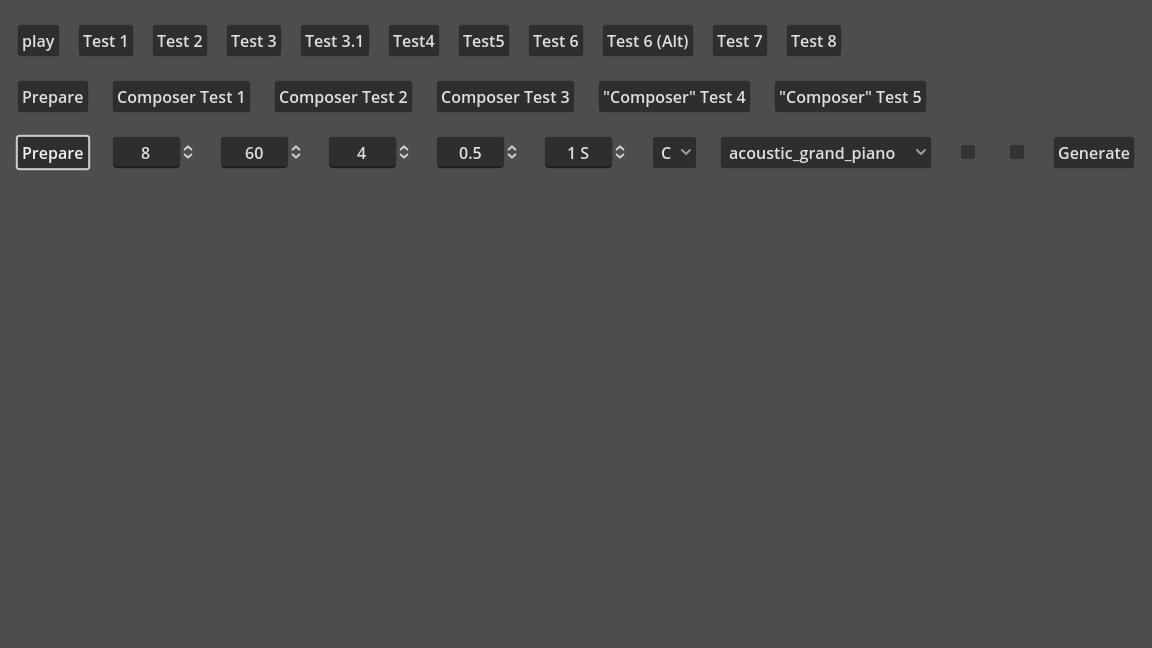Run Test 2
The image size is (1152, 648).
[180, 41]
